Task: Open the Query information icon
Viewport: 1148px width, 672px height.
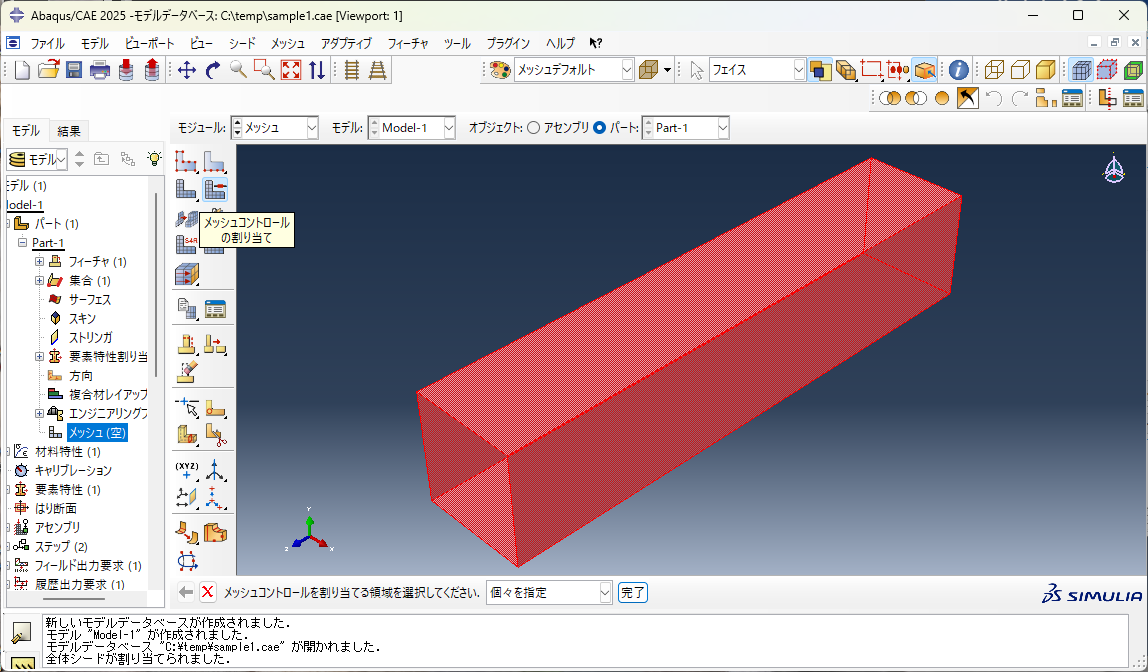Action: point(958,70)
